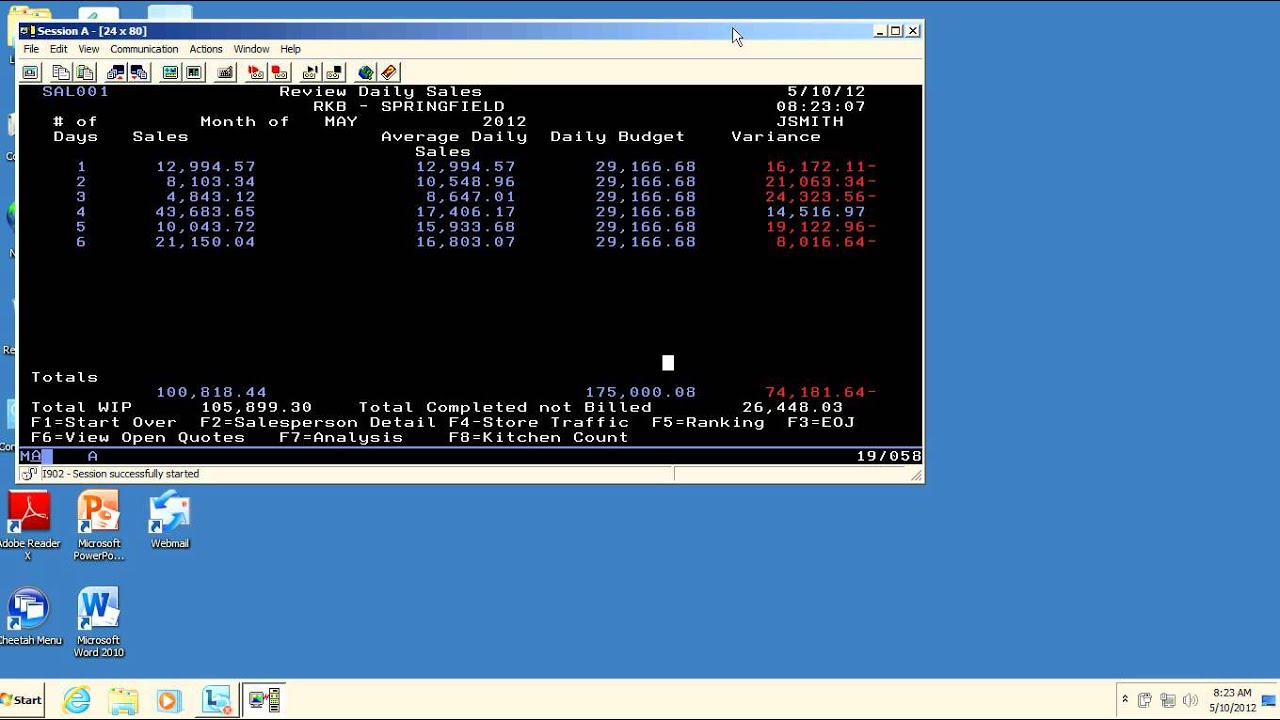Click cursor position indicator 19/058
1280x720 pixels.
(889, 456)
